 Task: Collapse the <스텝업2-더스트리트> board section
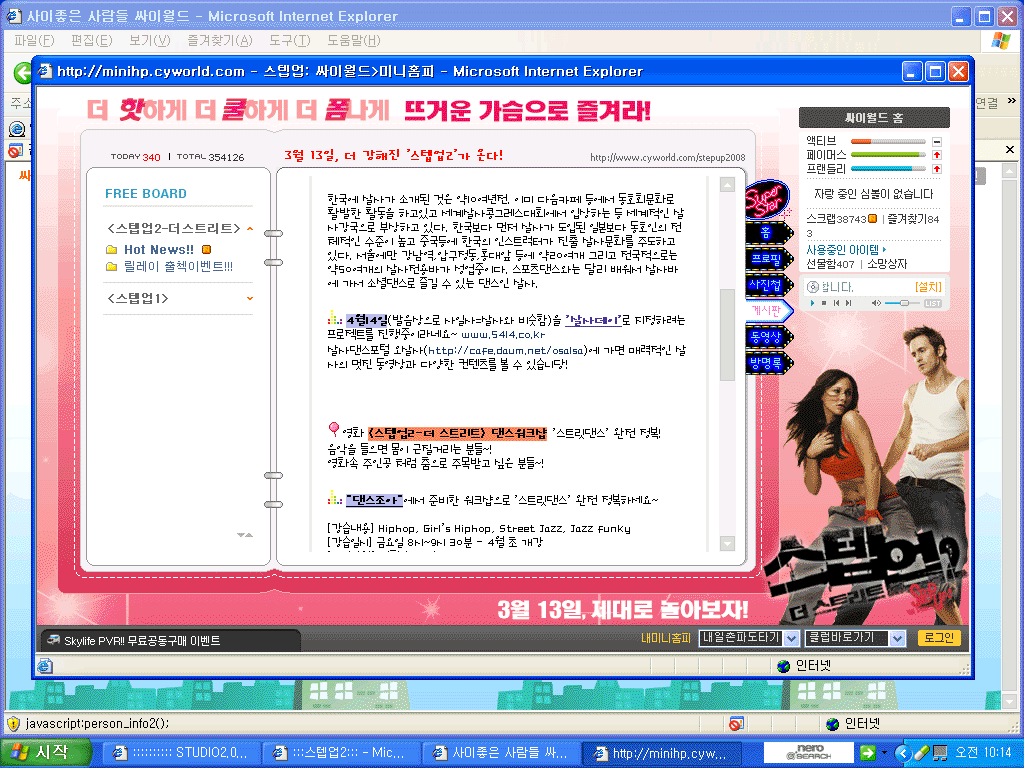(x=250, y=229)
